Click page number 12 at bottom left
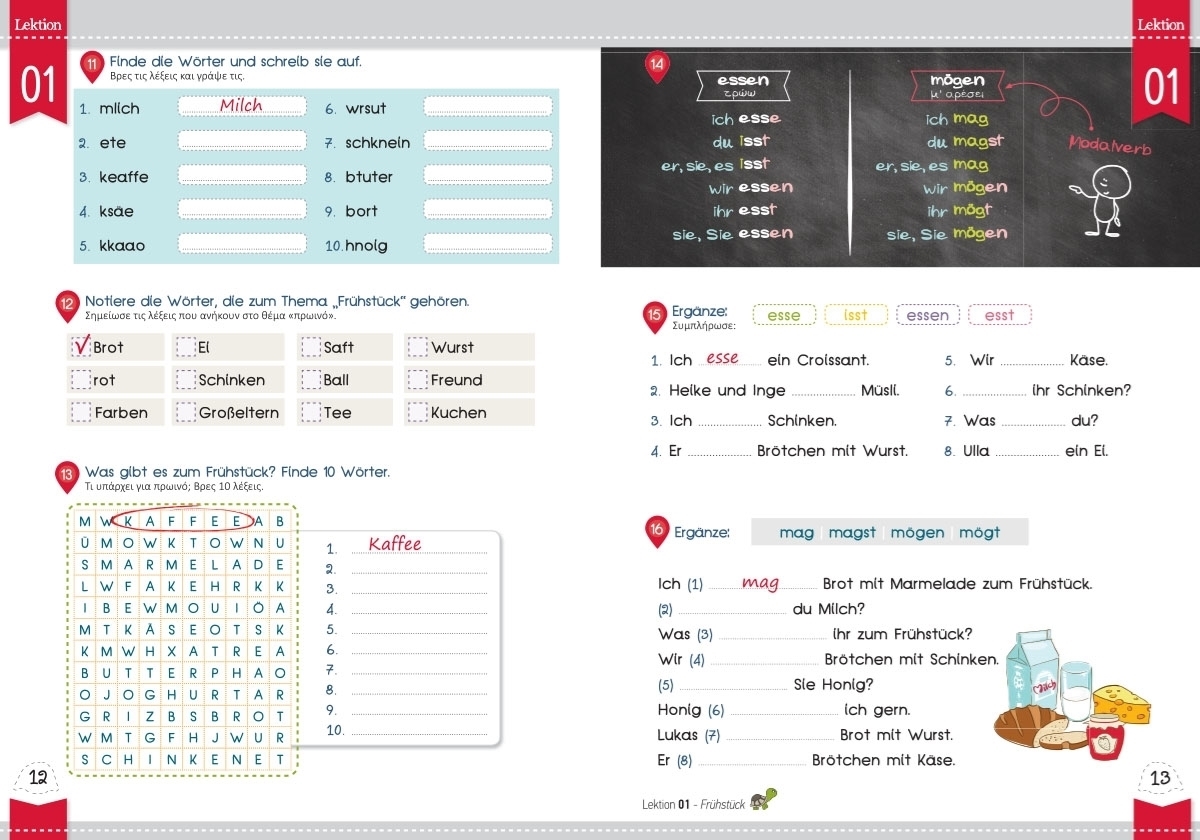This screenshot has height=840, width=1200. click(x=39, y=778)
